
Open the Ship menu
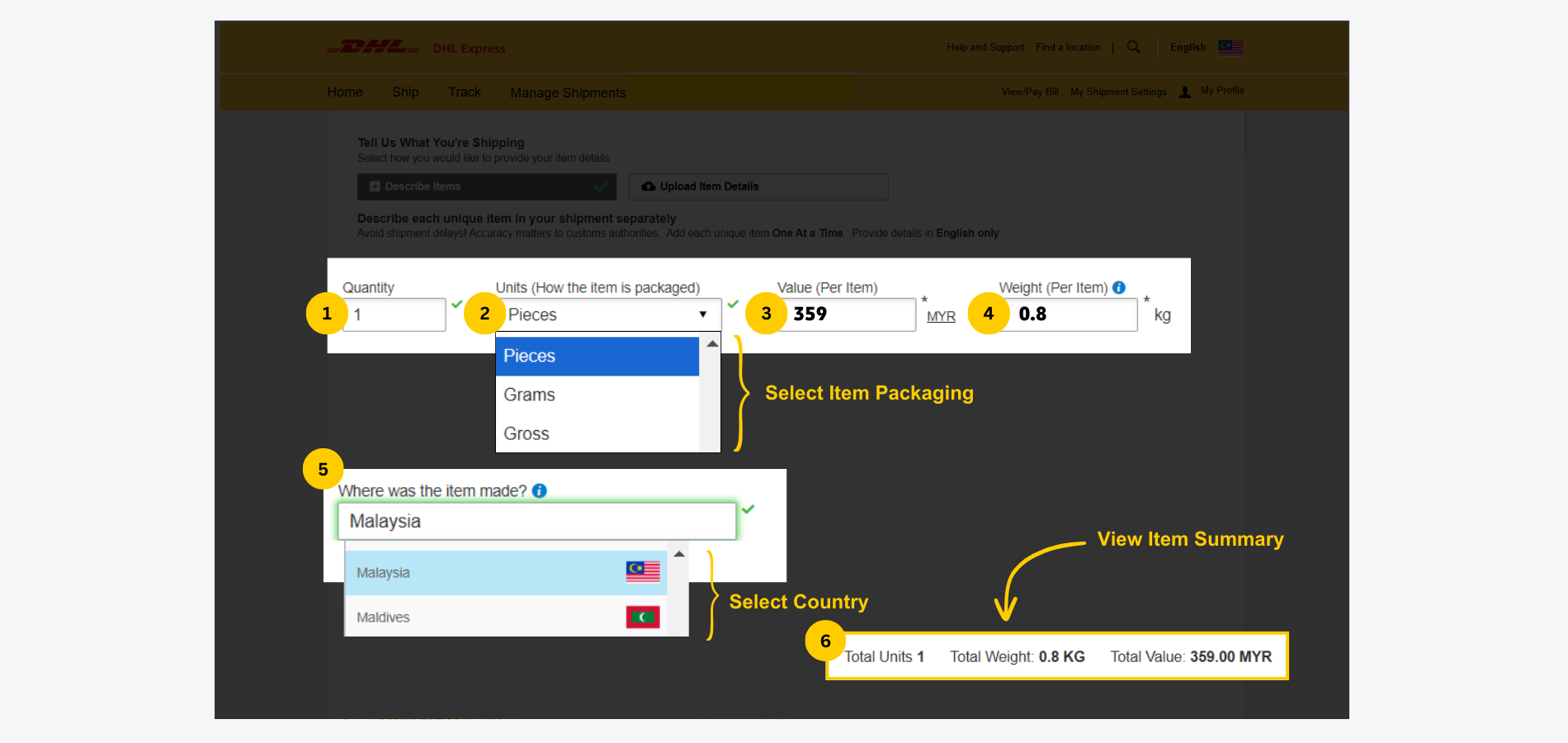[405, 92]
